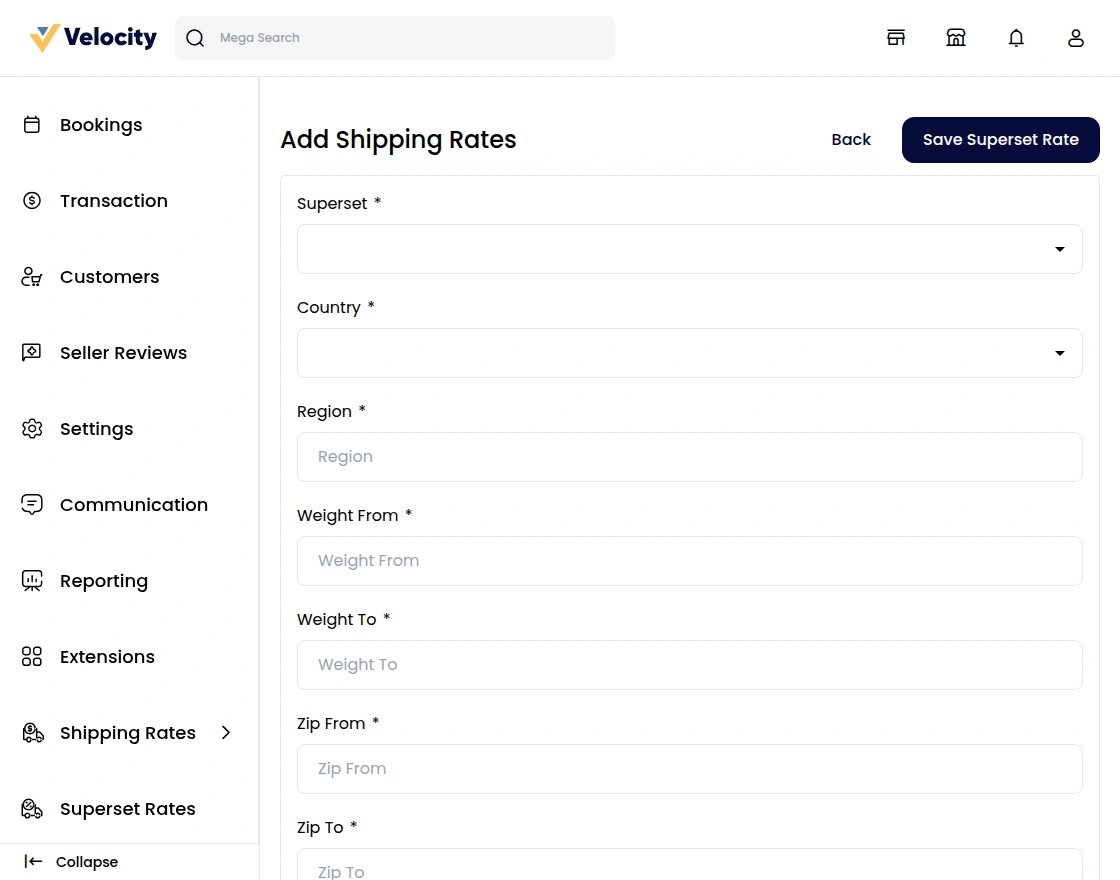
Task: Click into the Weight From field
Action: [x=689, y=561]
